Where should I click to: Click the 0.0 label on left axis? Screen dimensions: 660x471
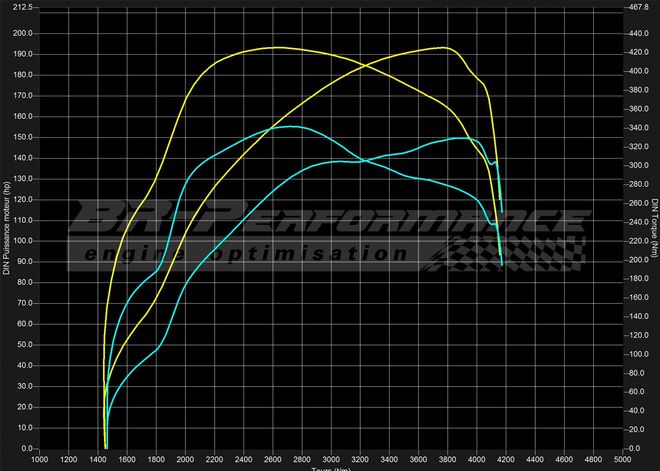coord(27,449)
